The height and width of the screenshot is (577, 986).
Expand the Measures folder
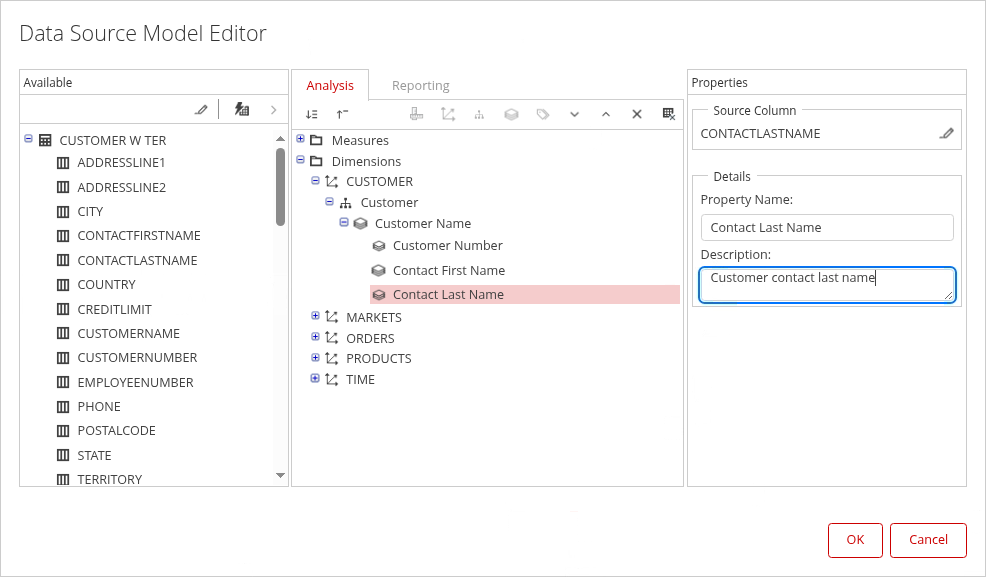(x=300, y=139)
